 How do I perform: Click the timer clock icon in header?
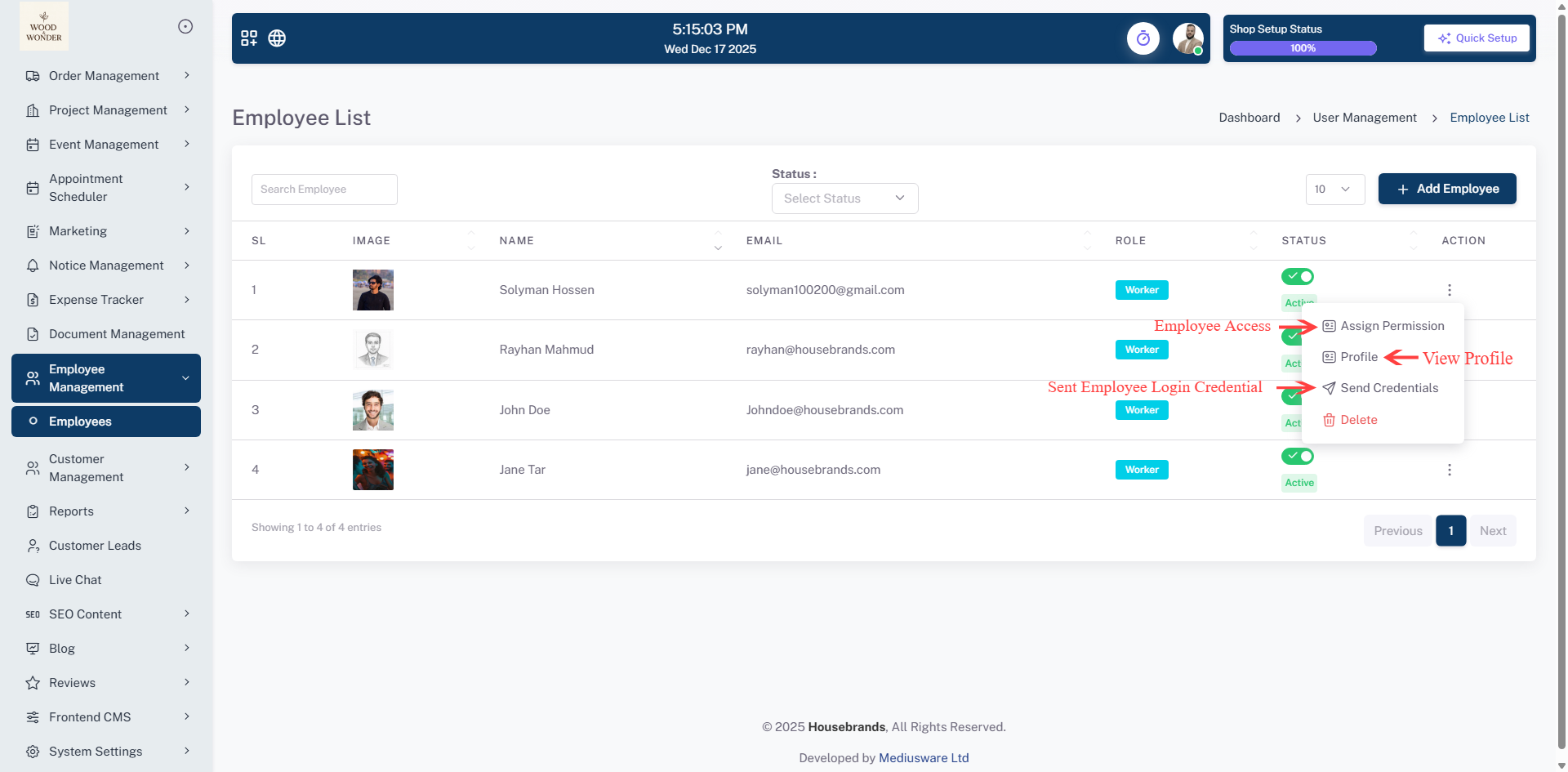(1143, 38)
